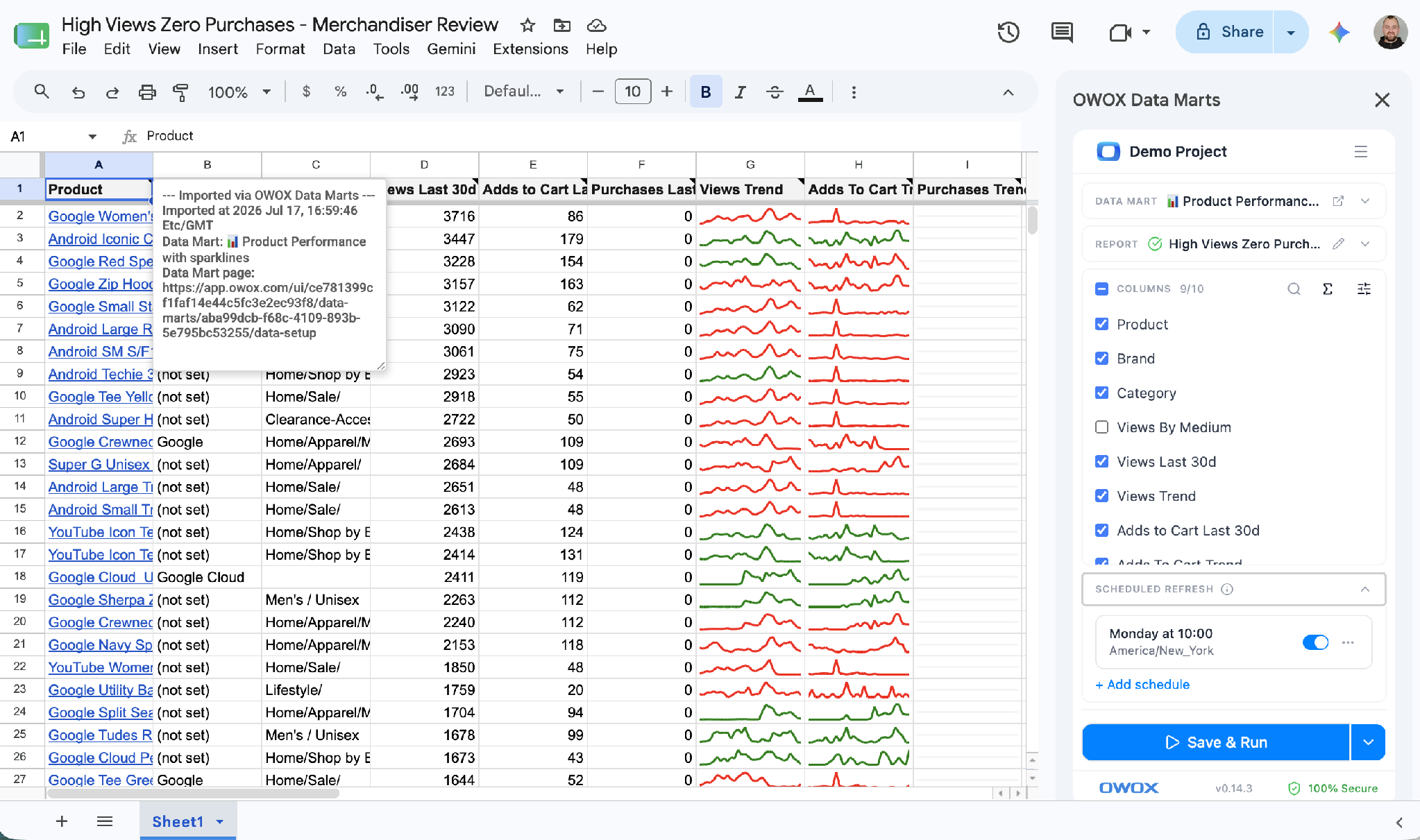Click the Save & Run button
The image size is (1420, 840).
[1216, 742]
